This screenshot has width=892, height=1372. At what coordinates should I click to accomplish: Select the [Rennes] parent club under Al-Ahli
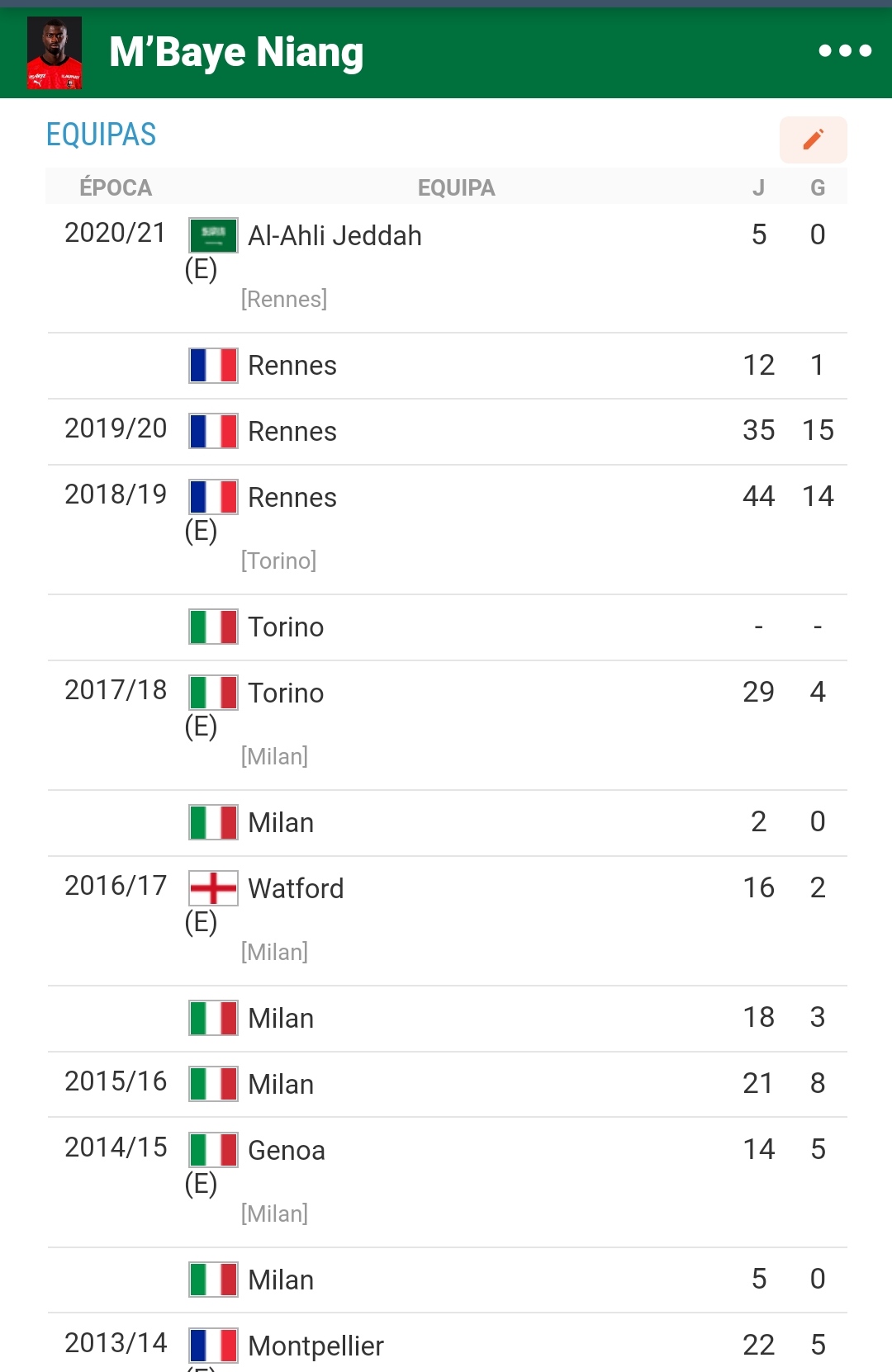(284, 299)
